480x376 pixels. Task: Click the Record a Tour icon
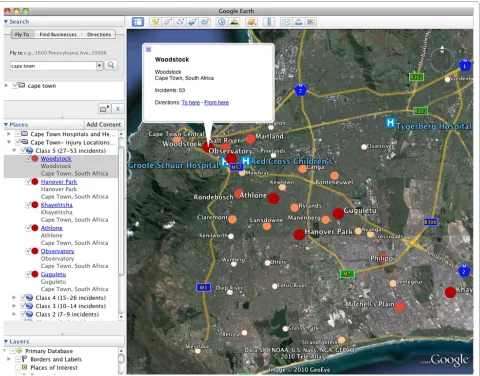(x=205, y=22)
